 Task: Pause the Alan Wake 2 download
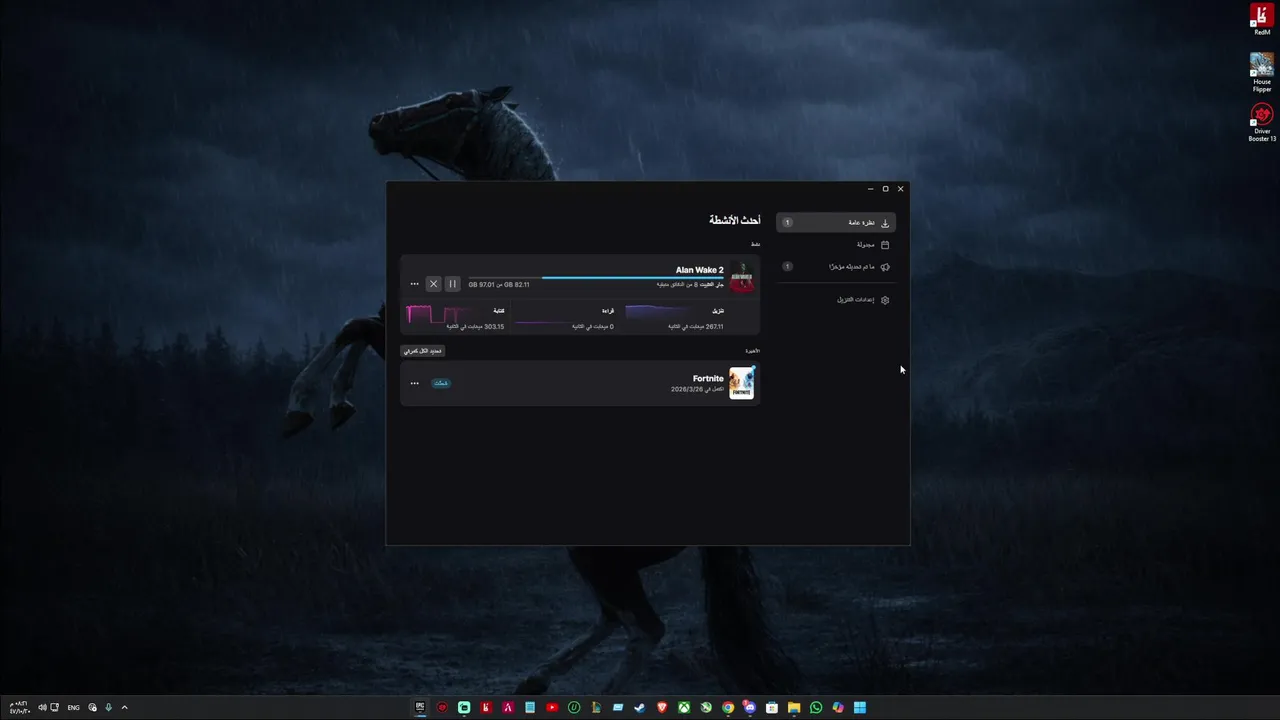coord(452,284)
